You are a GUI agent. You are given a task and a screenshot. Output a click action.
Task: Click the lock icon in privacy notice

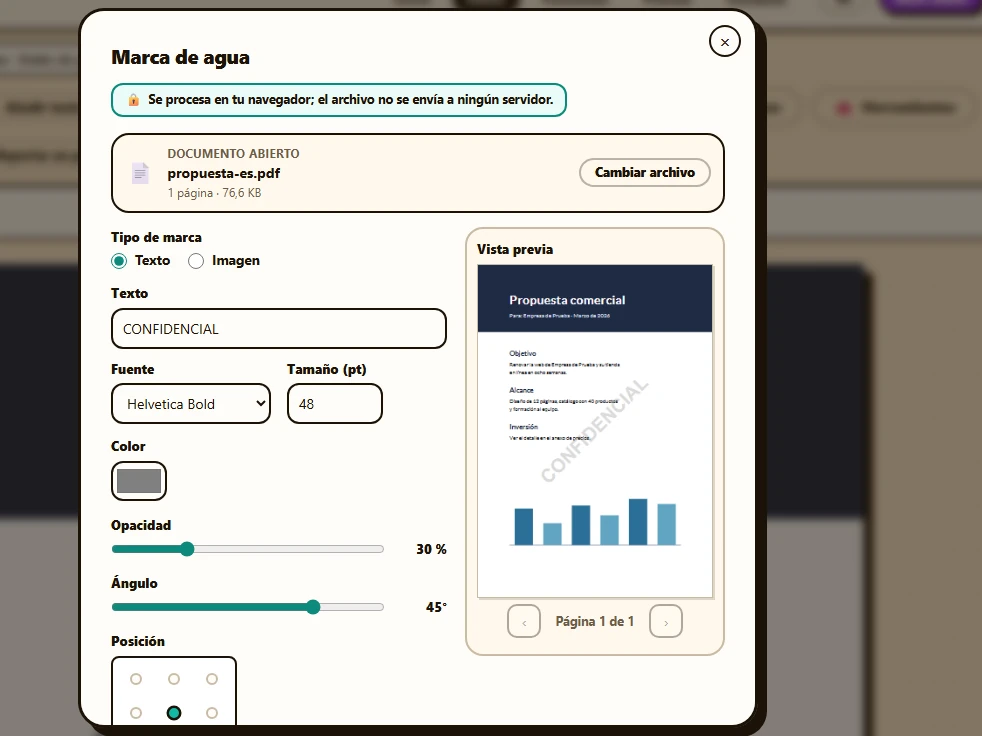pos(133,100)
